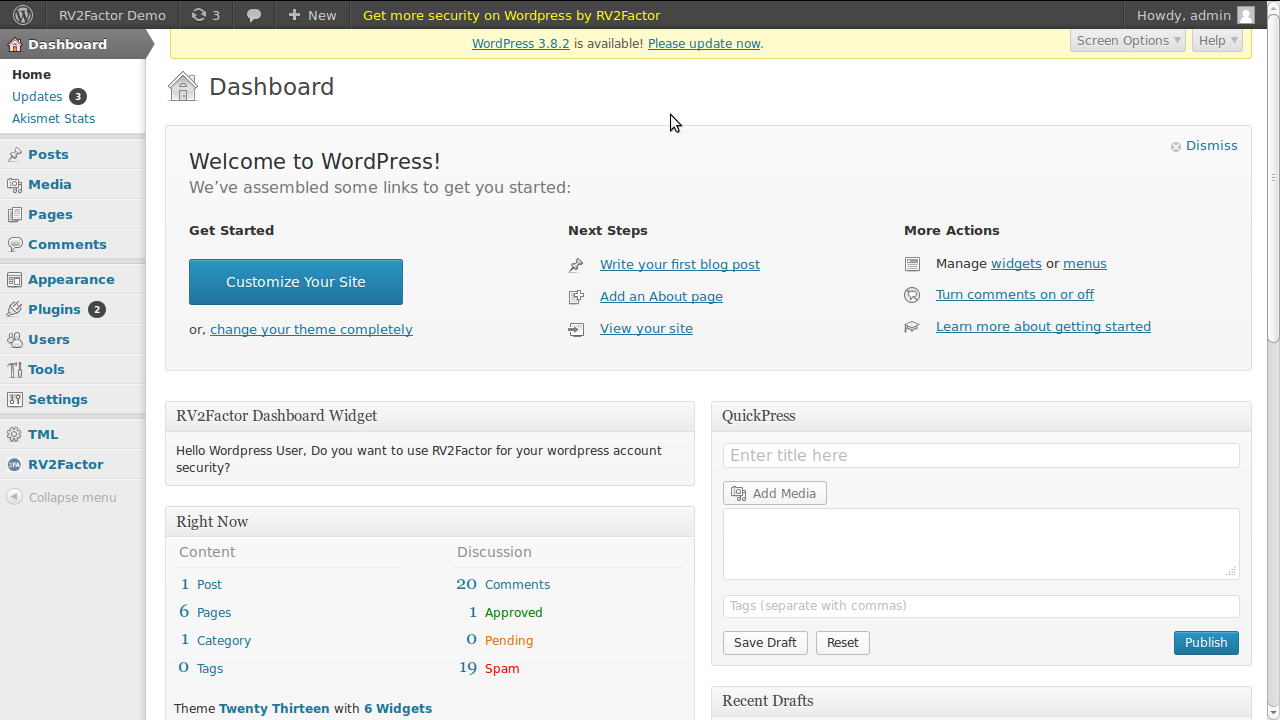The image size is (1280, 720).
Task: Click the Media icon in sidebar
Action: tap(14, 184)
